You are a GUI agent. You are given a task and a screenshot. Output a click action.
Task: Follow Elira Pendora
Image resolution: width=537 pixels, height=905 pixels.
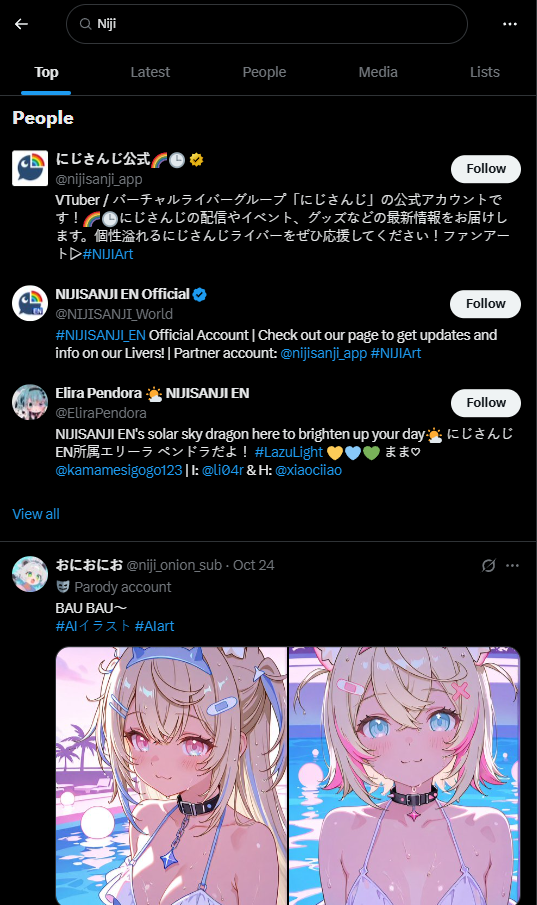(486, 403)
